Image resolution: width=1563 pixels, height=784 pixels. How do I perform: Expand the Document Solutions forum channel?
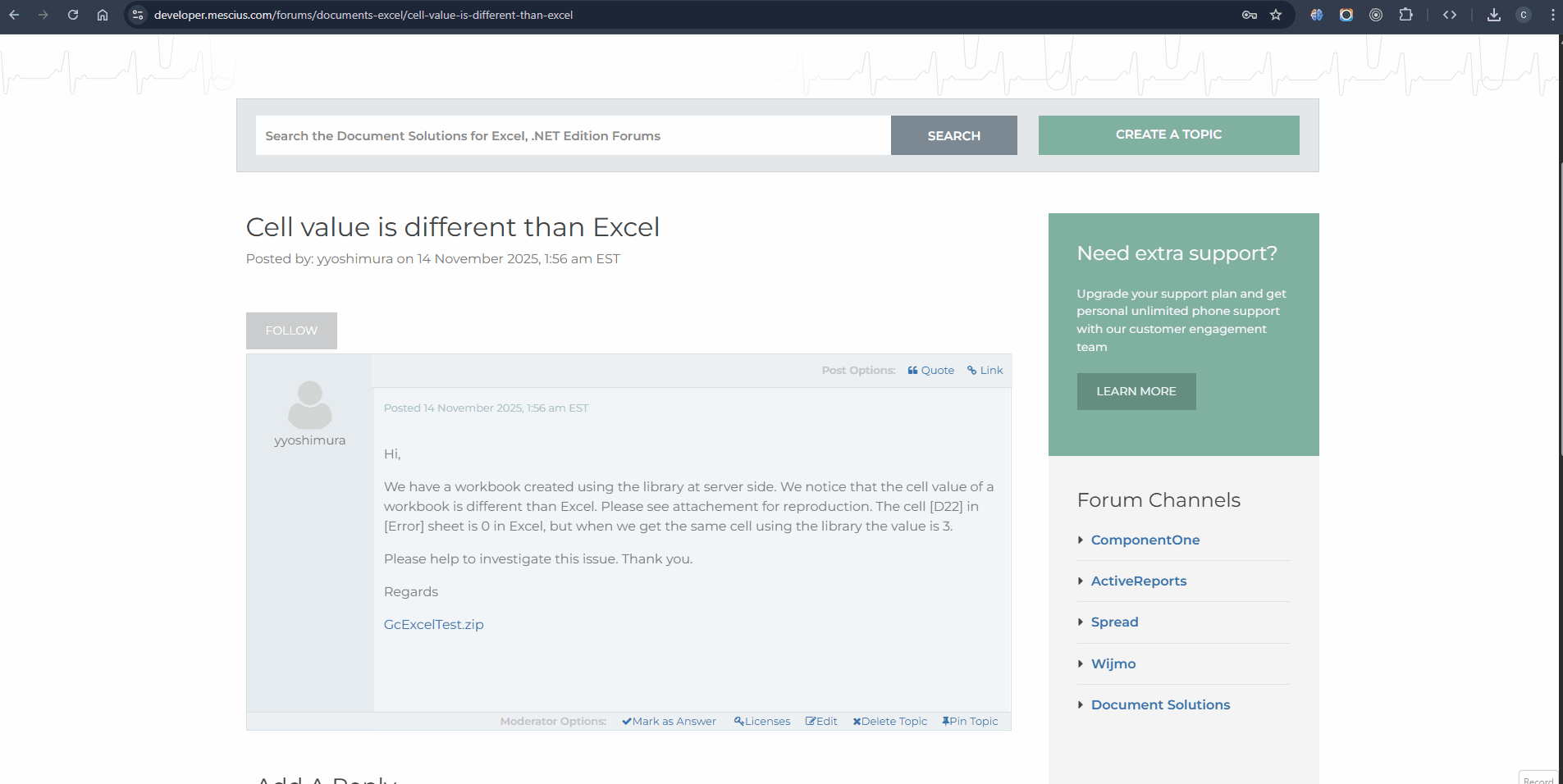click(1160, 704)
